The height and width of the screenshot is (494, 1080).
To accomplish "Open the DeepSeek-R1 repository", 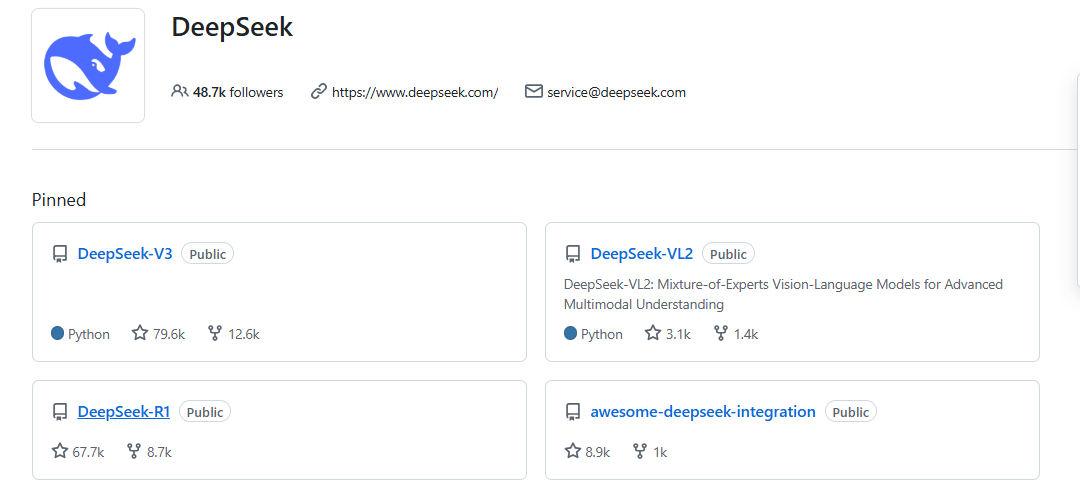I will [124, 412].
